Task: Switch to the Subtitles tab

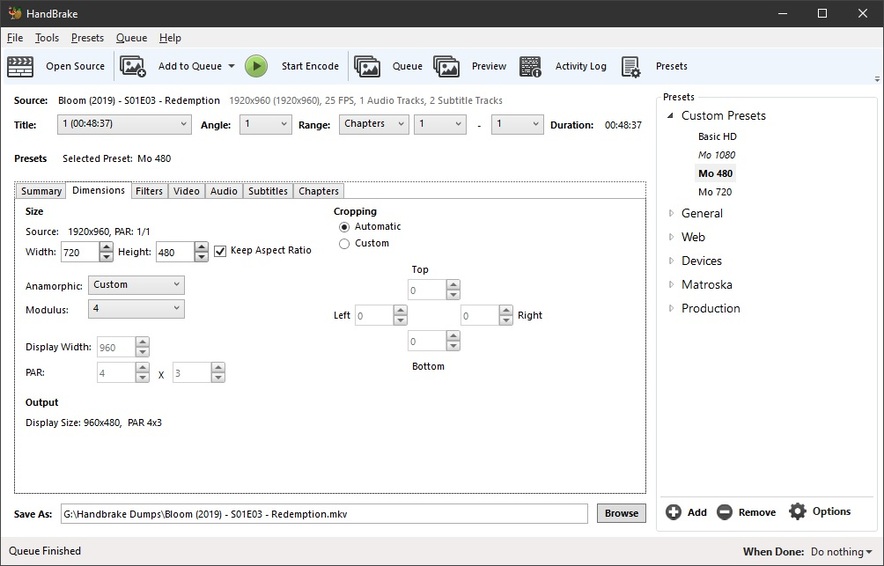Action: (268, 191)
